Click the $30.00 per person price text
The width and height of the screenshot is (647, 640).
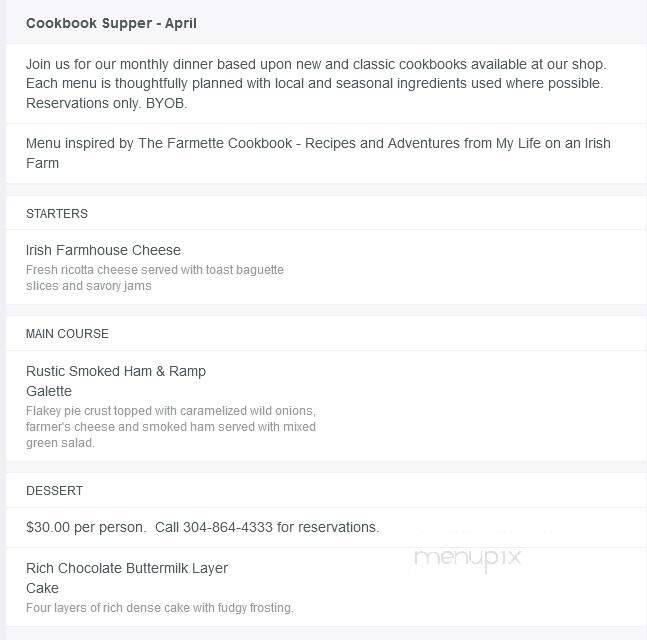(86, 527)
